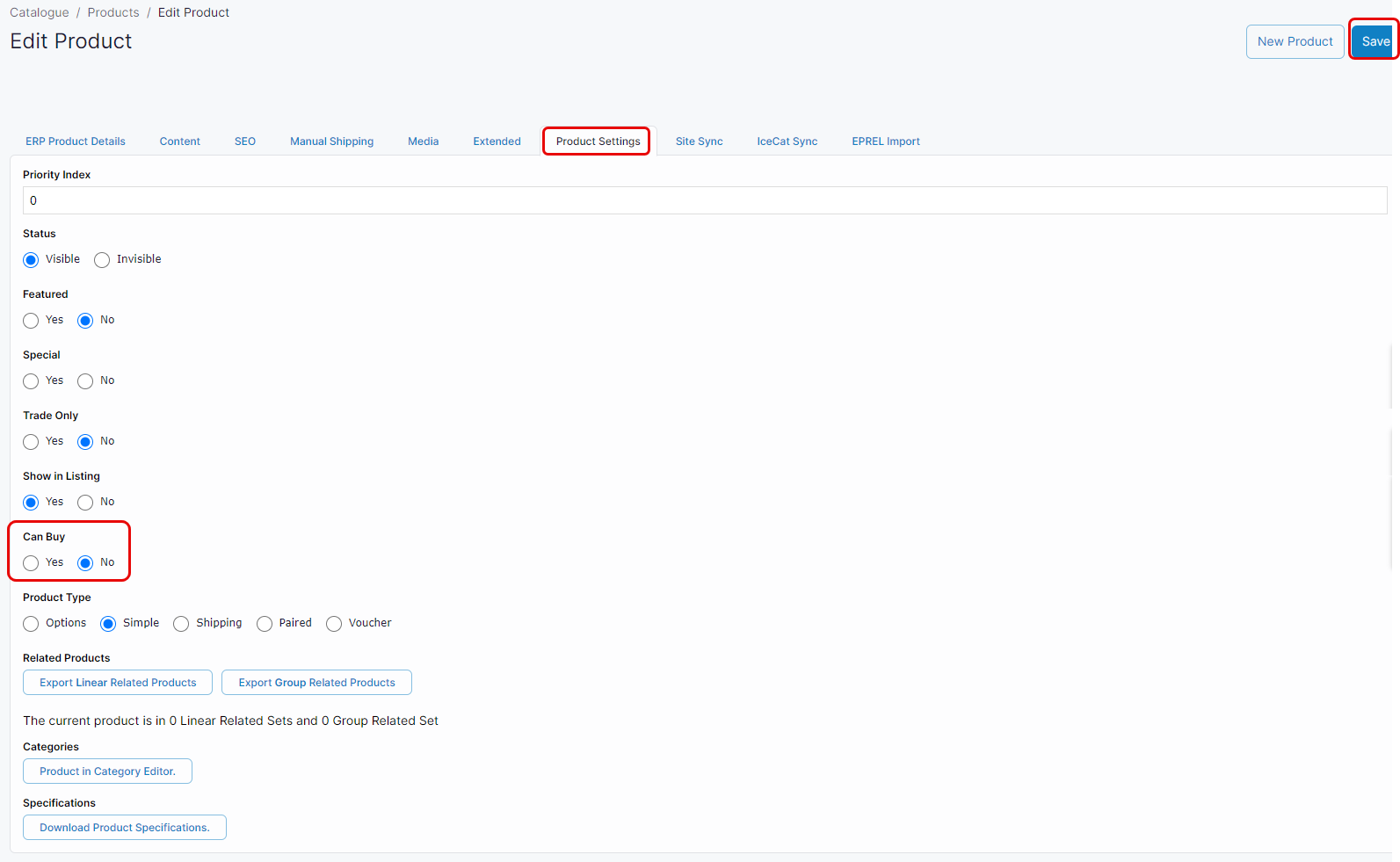Open Product in Category Editor
Screen dimensions: 1400x862
click(107, 771)
